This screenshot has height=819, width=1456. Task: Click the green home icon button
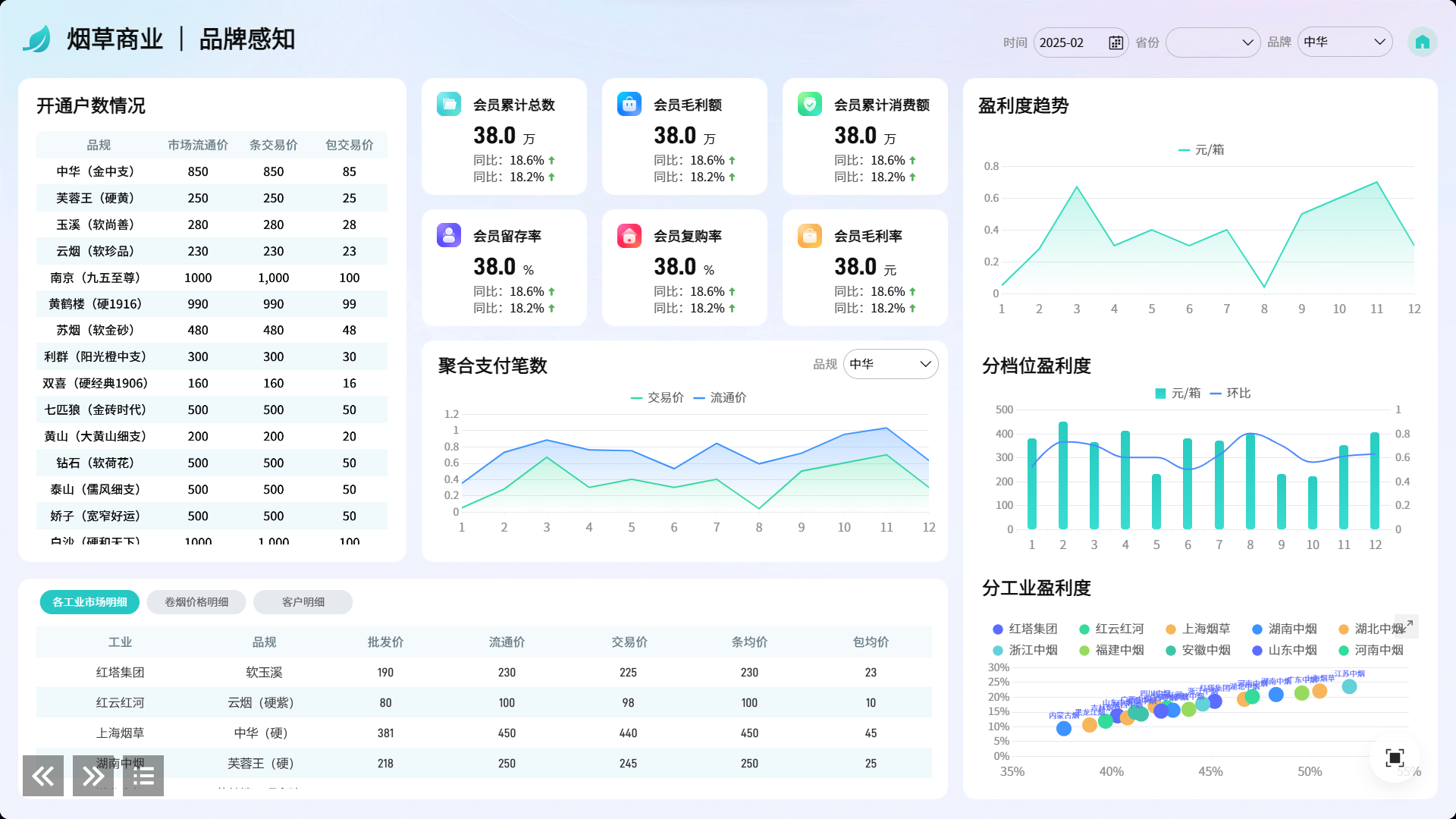pos(1422,42)
